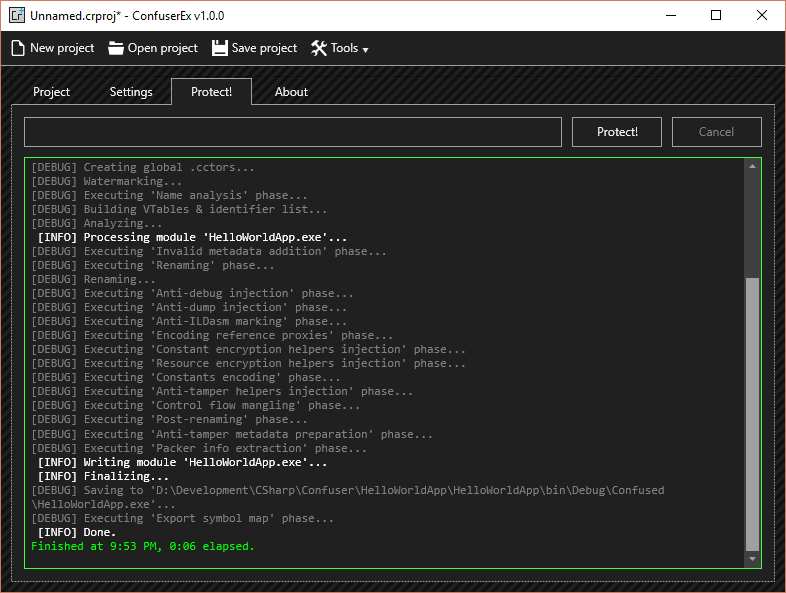Minimize the ConfuserEx window
The image size is (786, 593).
(671, 15)
